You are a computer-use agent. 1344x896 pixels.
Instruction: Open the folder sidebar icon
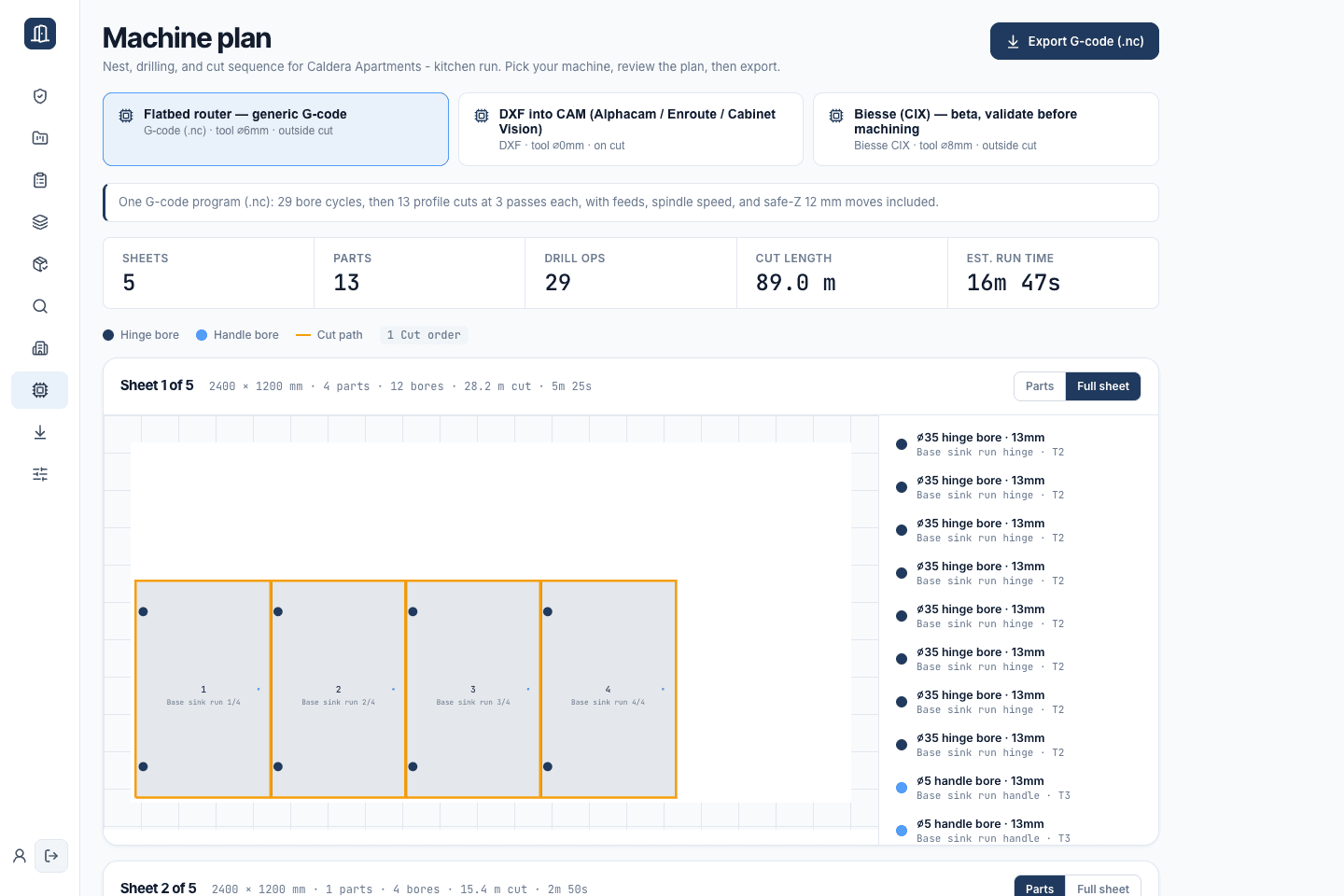coord(40,138)
